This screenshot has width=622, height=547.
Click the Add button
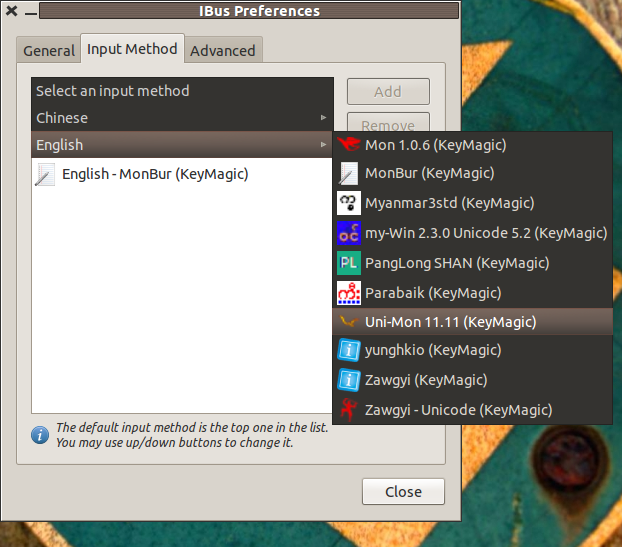pyautogui.click(x=388, y=92)
